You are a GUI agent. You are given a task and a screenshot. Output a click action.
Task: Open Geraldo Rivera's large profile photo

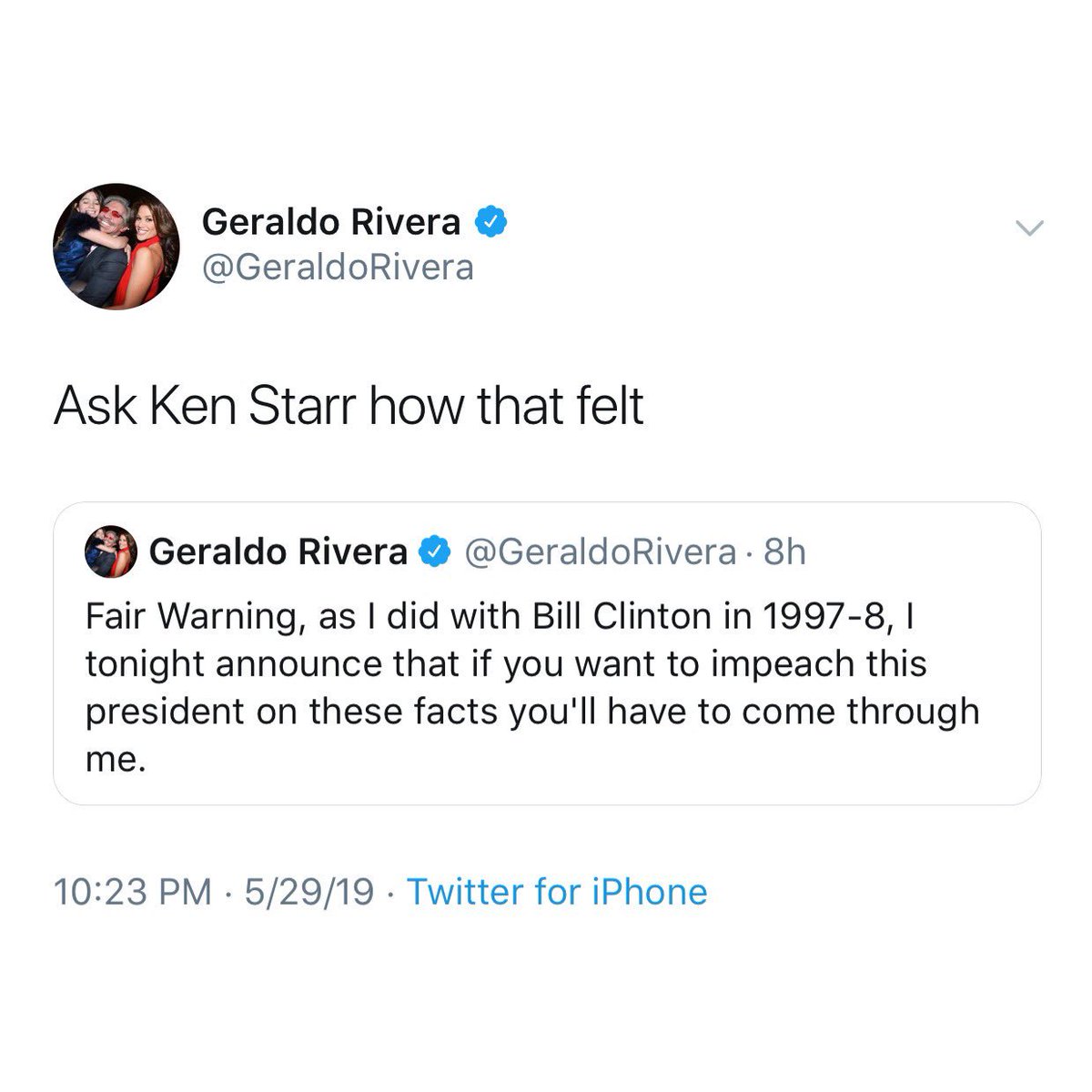[x=116, y=246]
